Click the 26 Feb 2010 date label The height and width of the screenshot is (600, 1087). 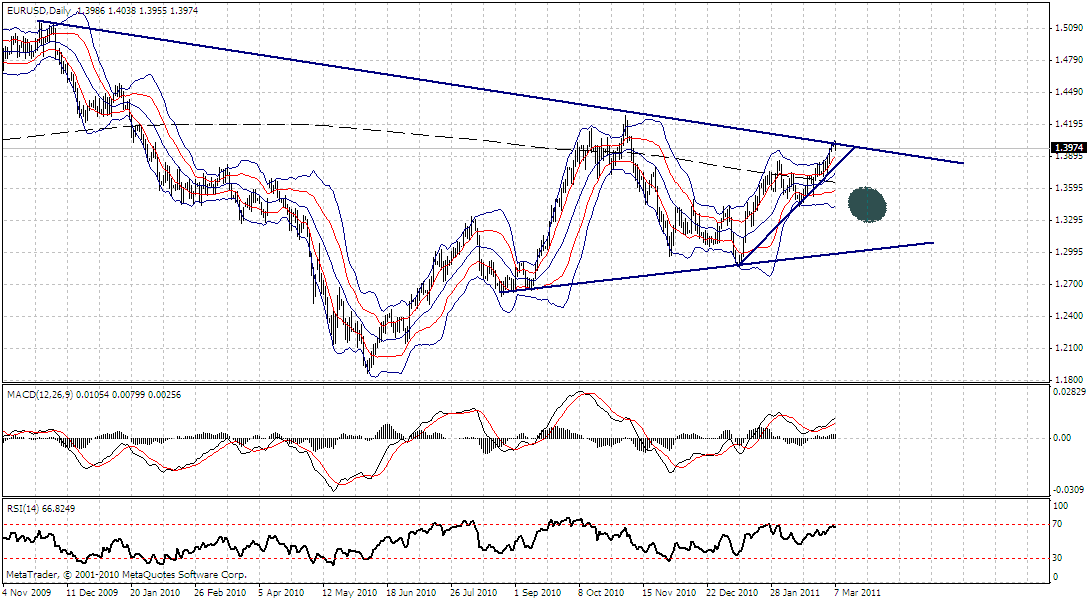(220, 593)
